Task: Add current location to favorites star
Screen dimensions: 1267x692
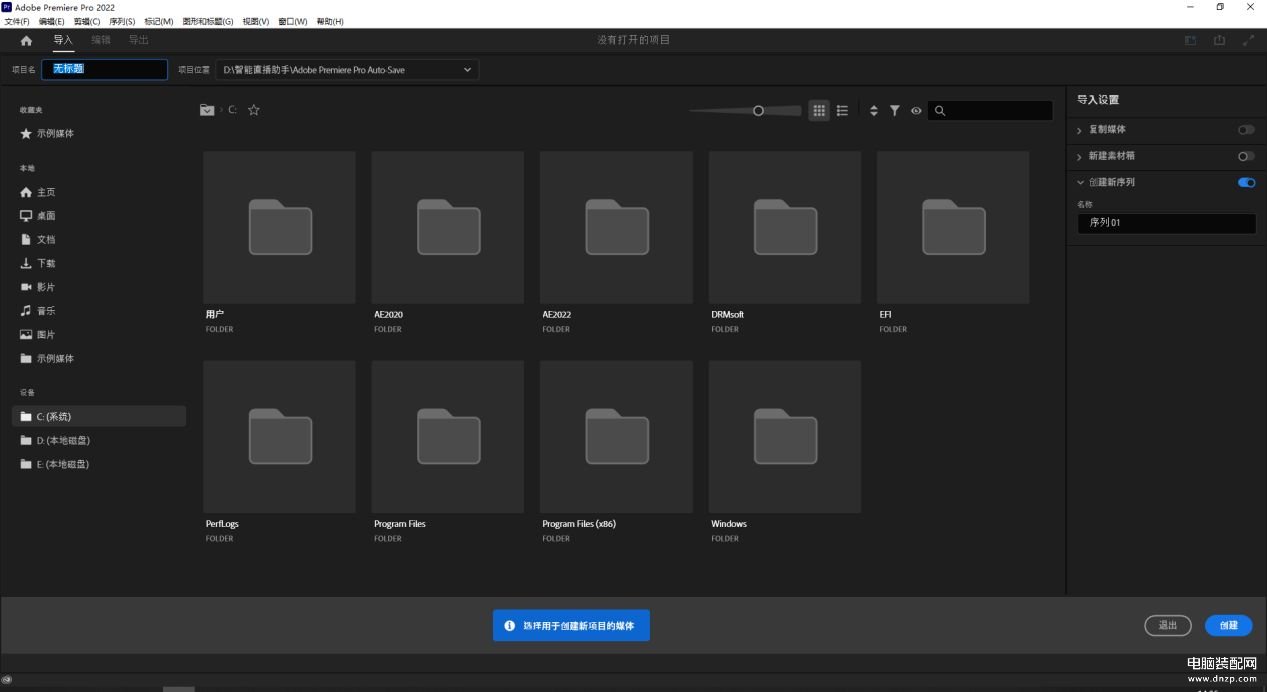Action: pos(254,110)
